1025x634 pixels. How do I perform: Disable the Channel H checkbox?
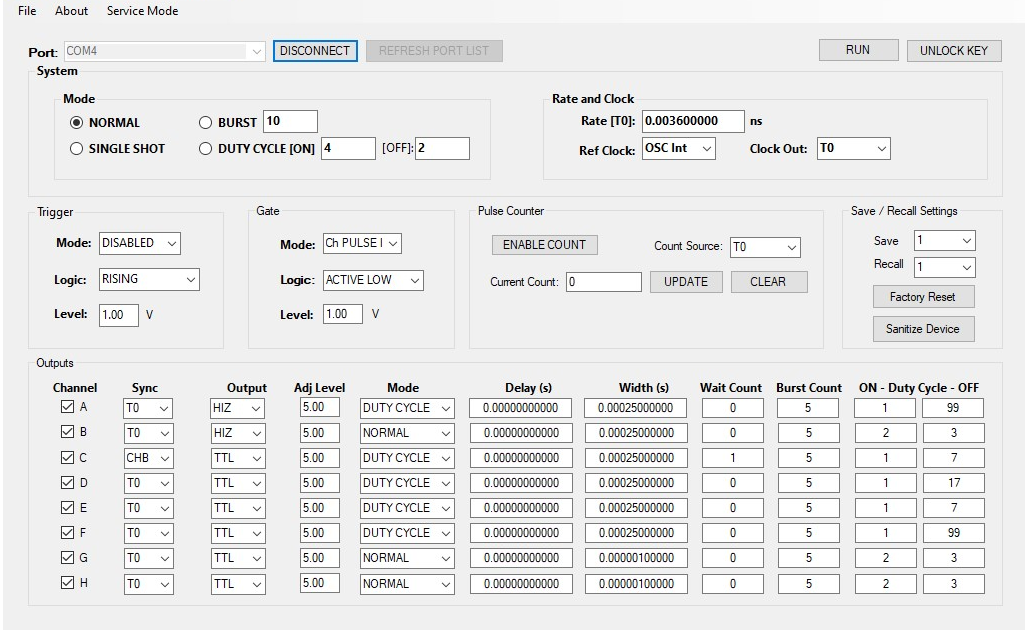68,583
